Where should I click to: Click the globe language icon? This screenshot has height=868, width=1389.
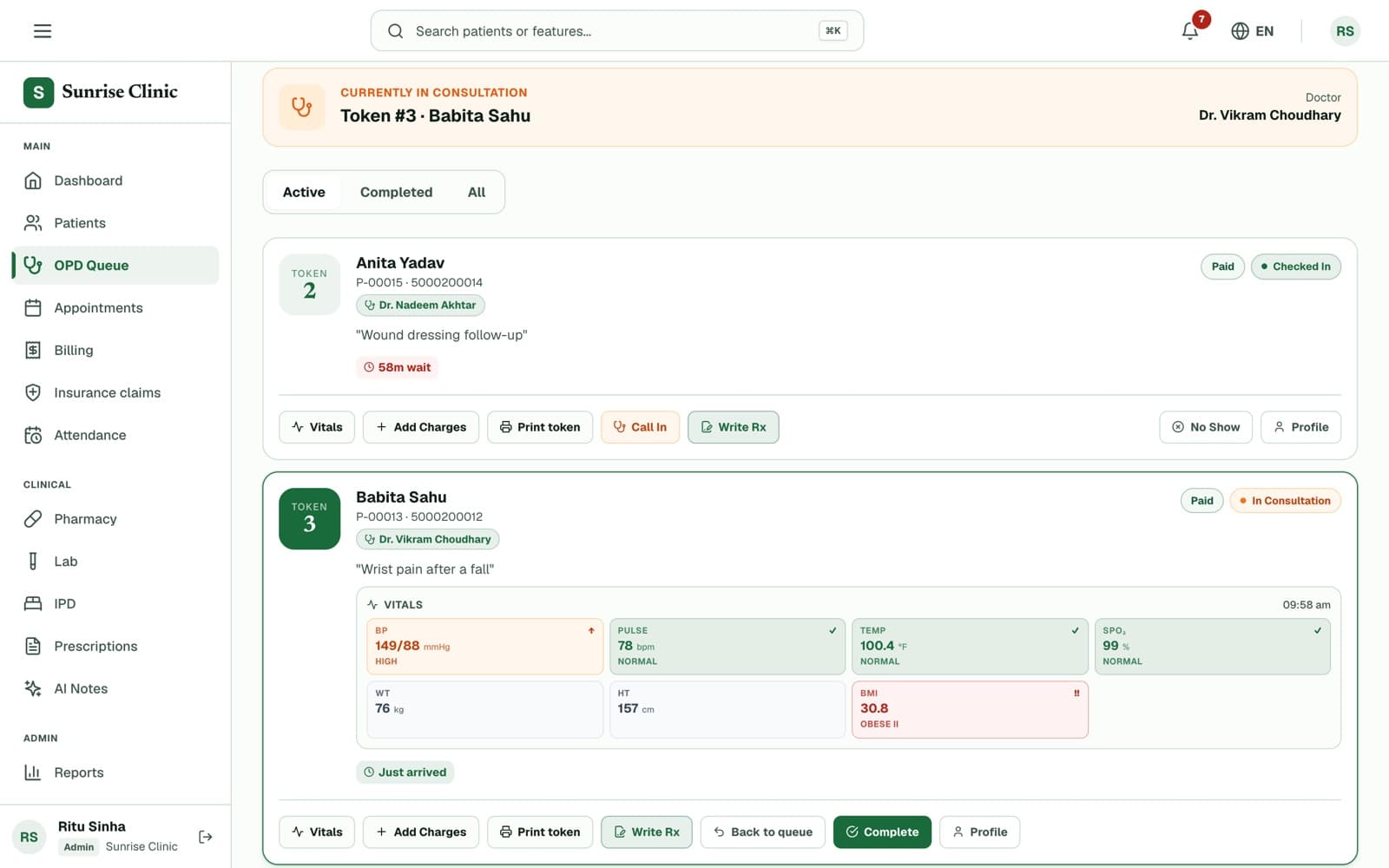click(x=1240, y=31)
